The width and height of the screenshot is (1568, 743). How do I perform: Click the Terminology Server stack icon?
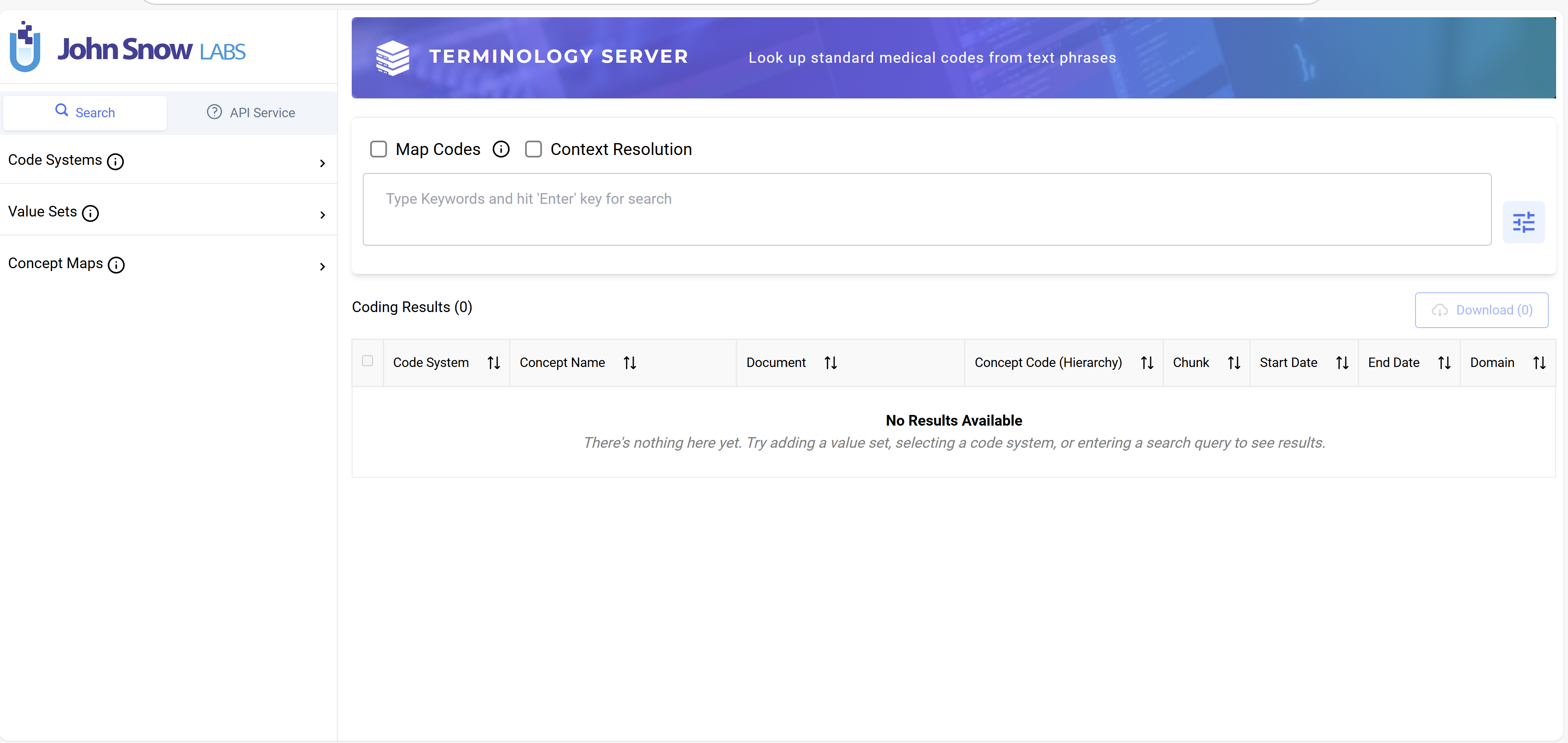[393, 58]
